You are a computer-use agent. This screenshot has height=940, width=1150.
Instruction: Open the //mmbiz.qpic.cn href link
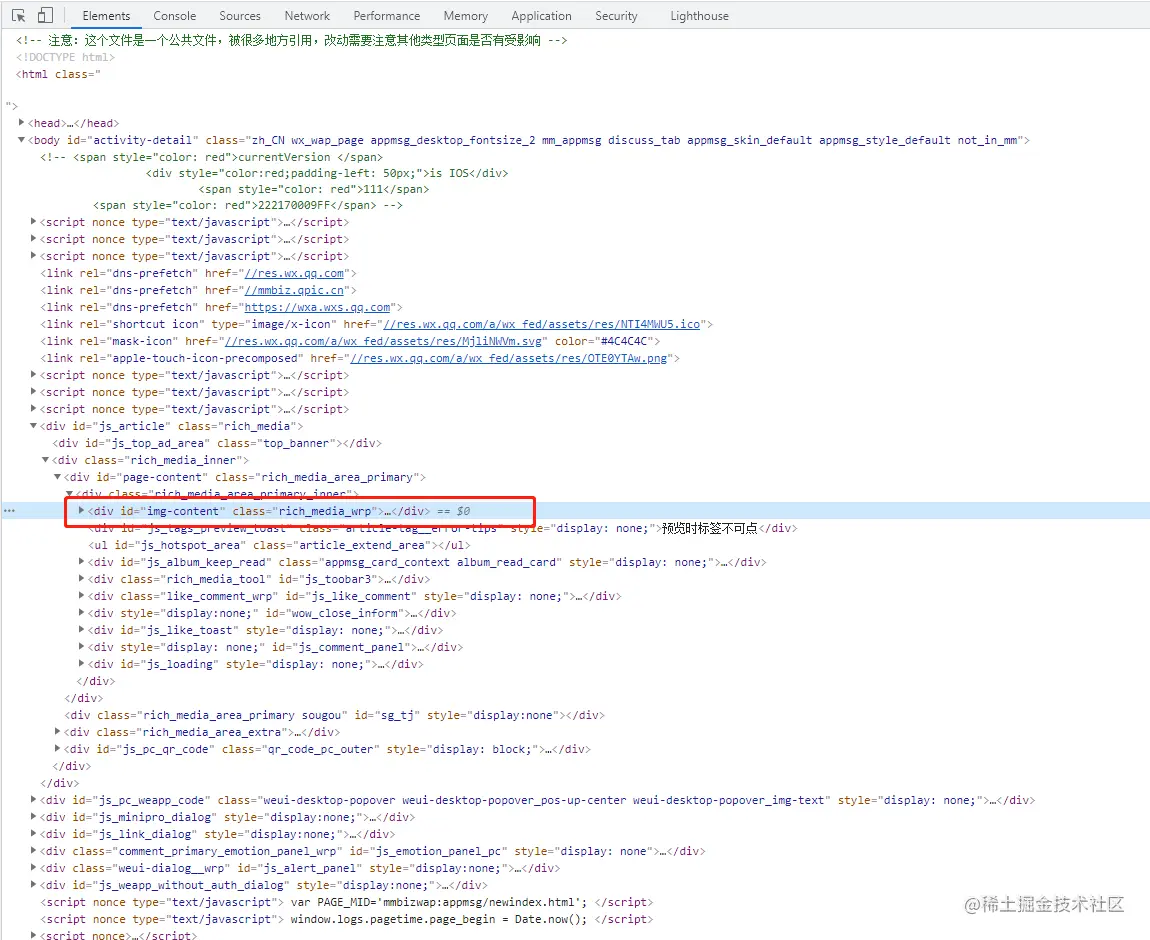(x=294, y=290)
